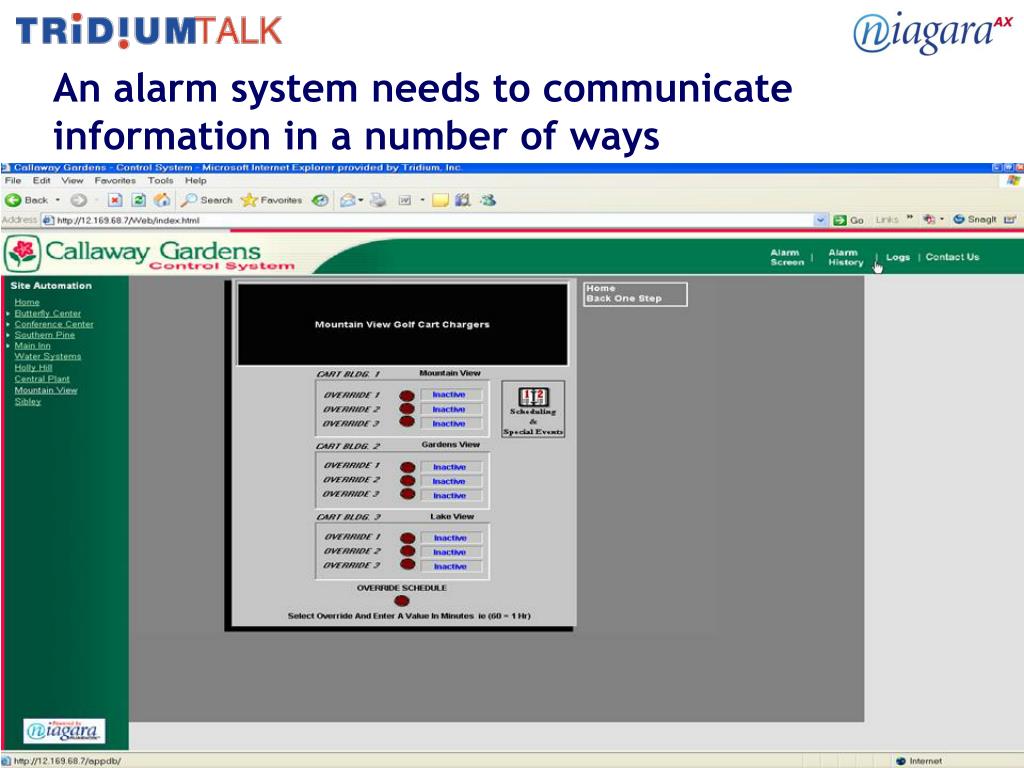Click the plugin toolbar icon beside SnagIt

pyautogui.click(x=929, y=219)
